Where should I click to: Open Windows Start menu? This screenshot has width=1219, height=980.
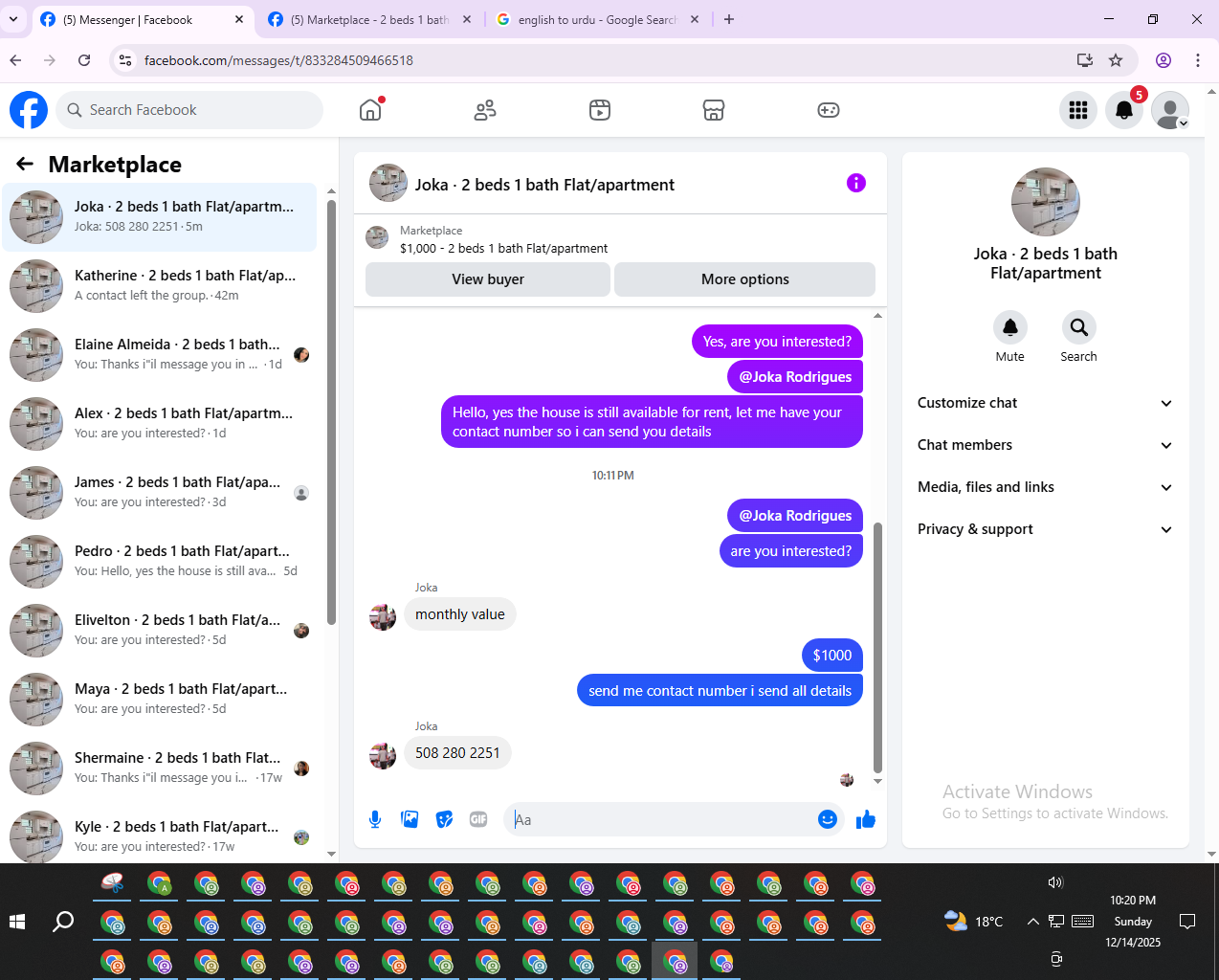(x=17, y=922)
